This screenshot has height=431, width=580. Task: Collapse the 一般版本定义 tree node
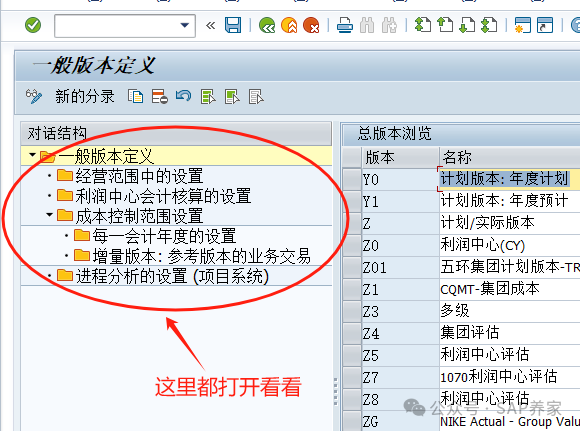click(33, 155)
